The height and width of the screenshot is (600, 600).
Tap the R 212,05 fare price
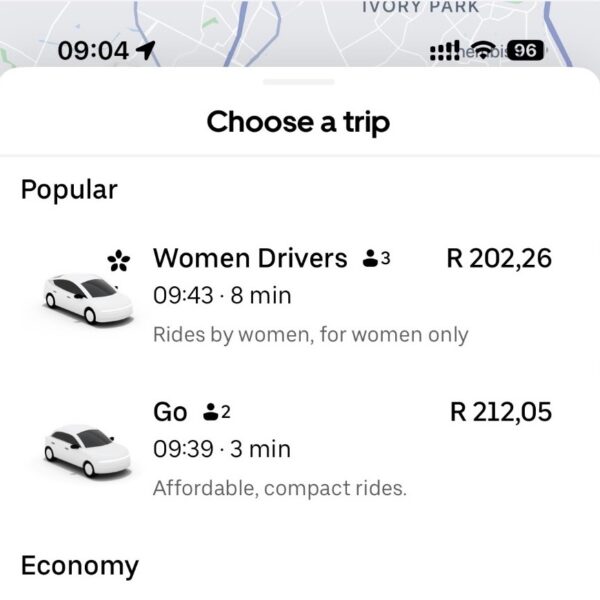click(498, 411)
